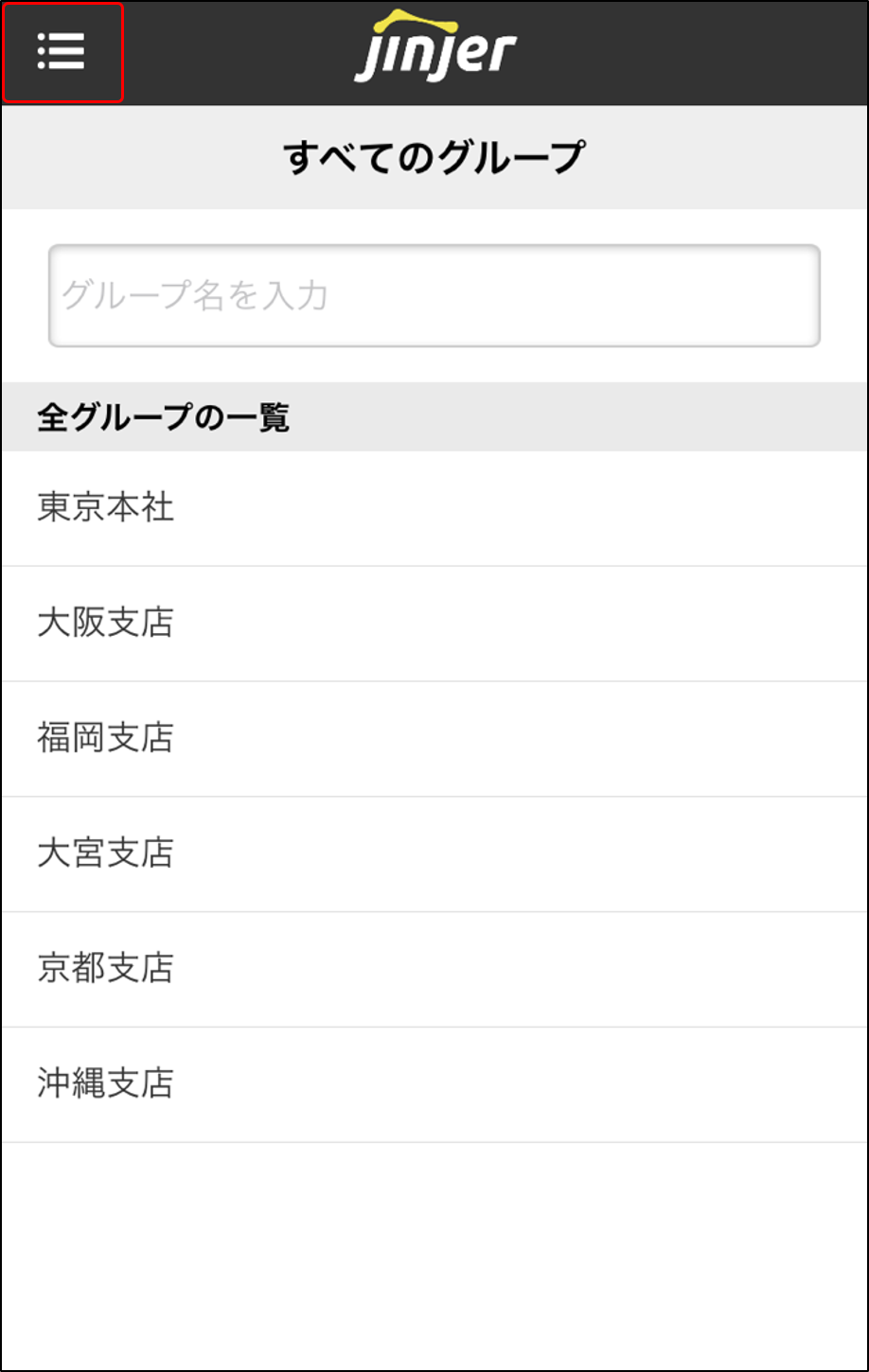Select 東京本社 from the group list
Viewport: 869px width, 1372px height.
click(106, 508)
